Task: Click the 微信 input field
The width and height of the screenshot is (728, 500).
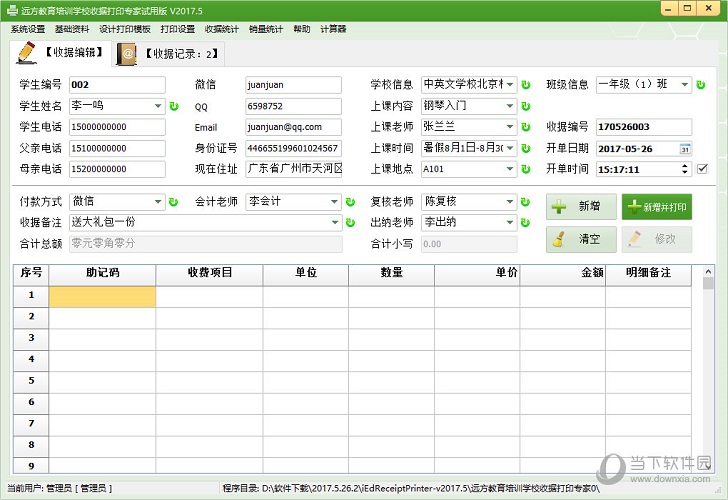Action: click(x=293, y=85)
